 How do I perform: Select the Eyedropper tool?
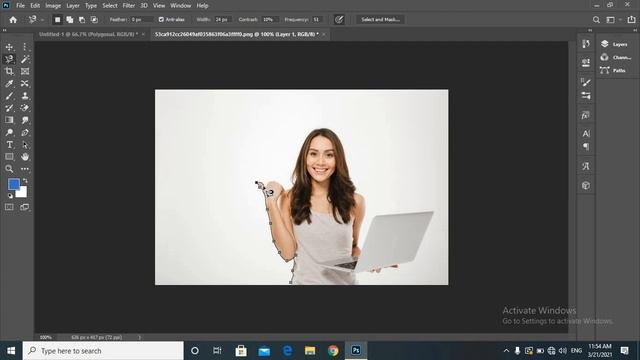click(x=9, y=84)
